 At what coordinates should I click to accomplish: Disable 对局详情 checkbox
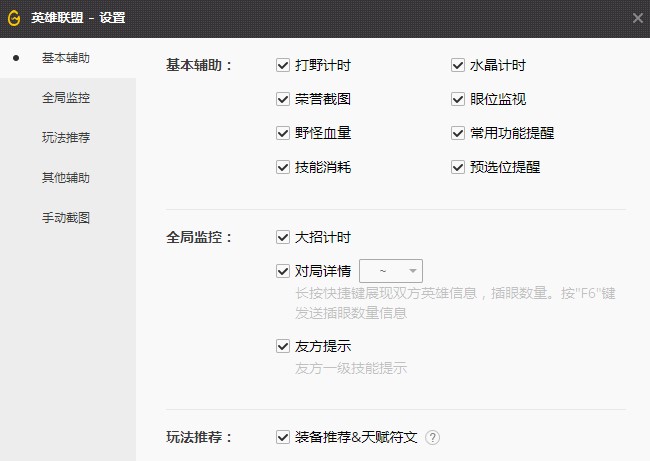click(x=283, y=271)
